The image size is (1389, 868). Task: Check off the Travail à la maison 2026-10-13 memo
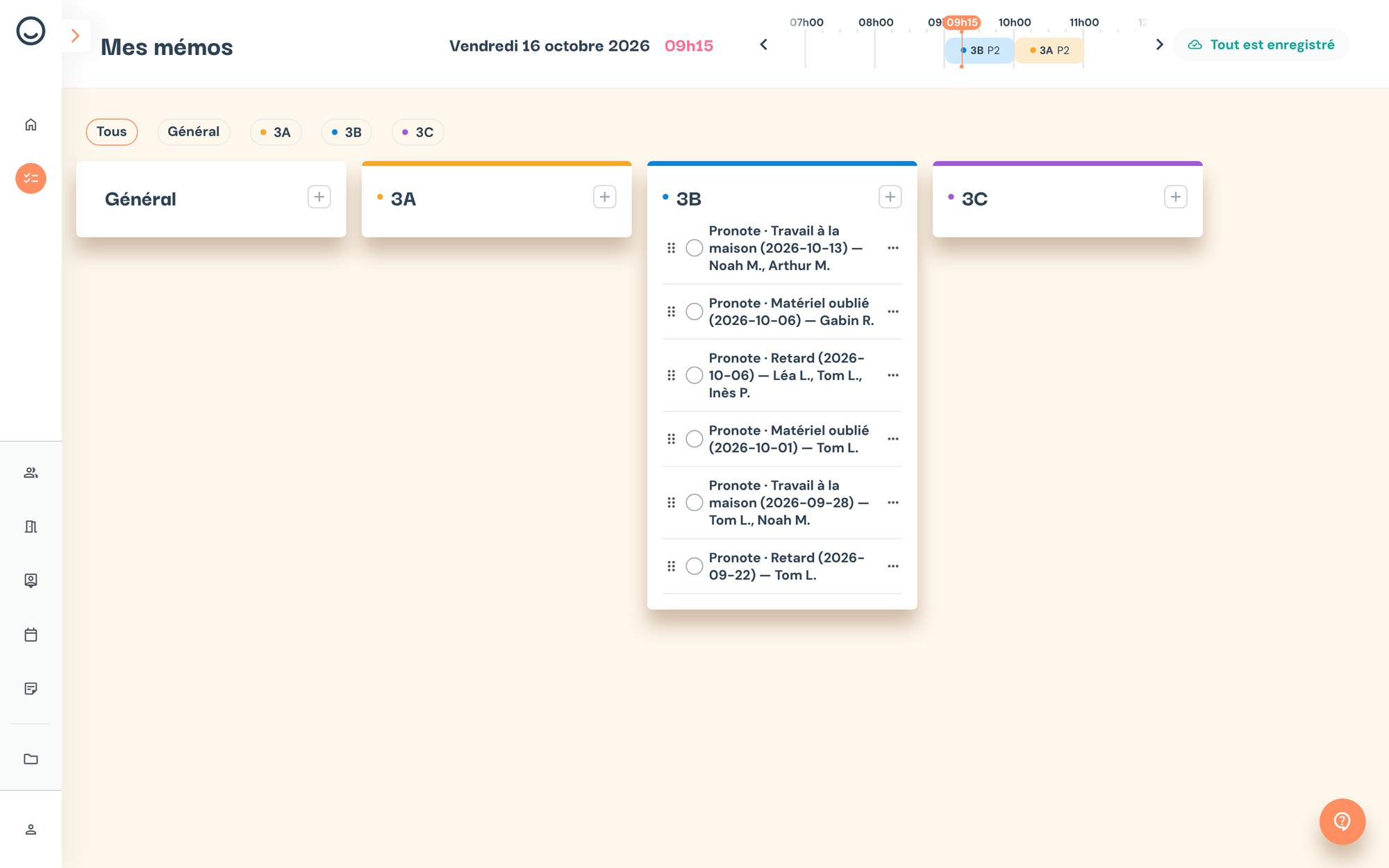[694, 248]
